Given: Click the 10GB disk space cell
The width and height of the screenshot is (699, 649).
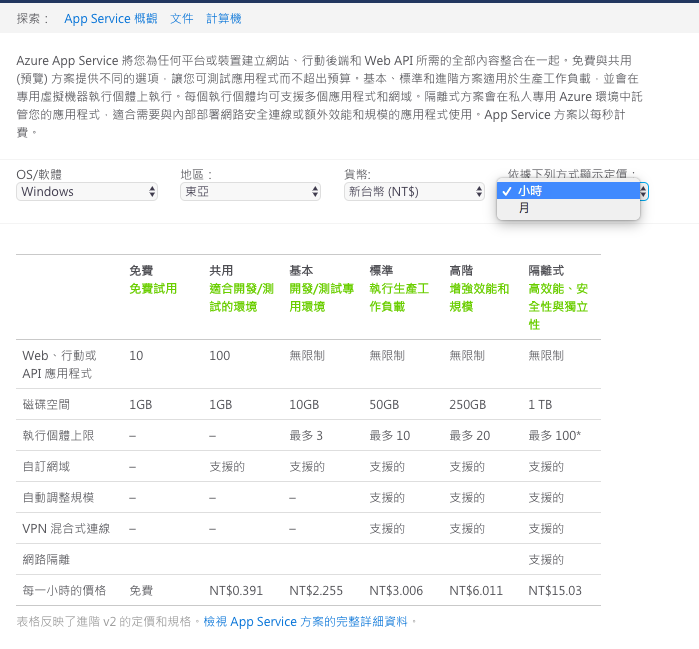Looking at the screenshot, I should pyautogui.click(x=304, y=404).
